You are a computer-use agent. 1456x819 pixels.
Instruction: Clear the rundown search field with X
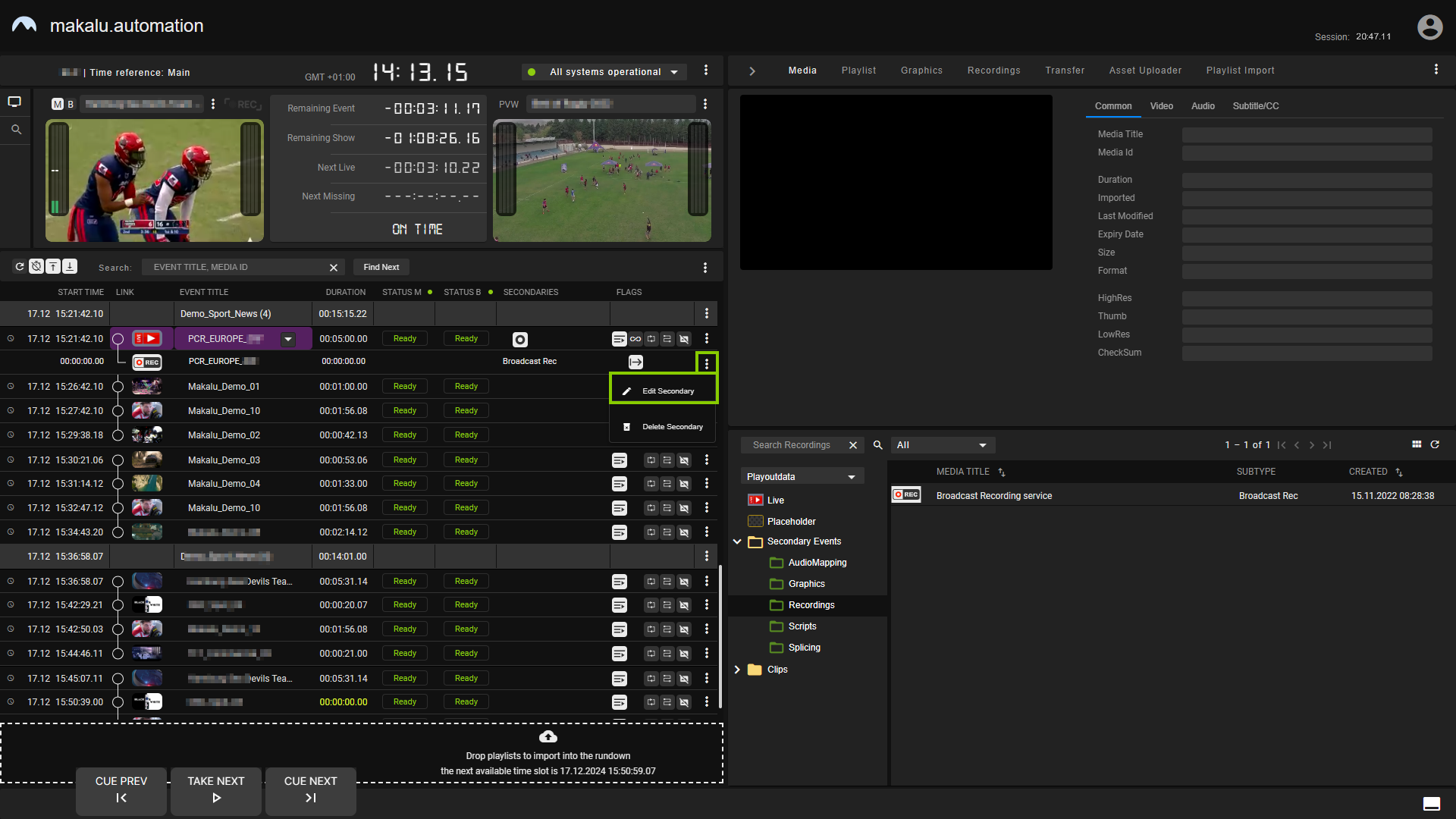[x=334, y=267]
